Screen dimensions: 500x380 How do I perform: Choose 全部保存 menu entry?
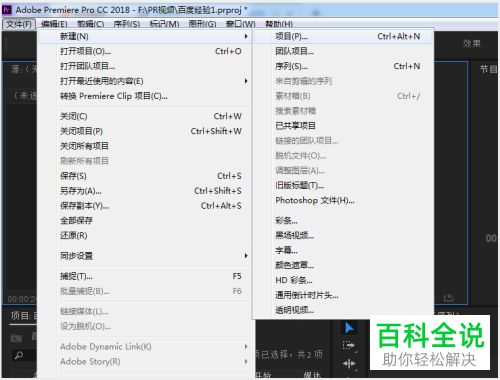pos(145,220)
